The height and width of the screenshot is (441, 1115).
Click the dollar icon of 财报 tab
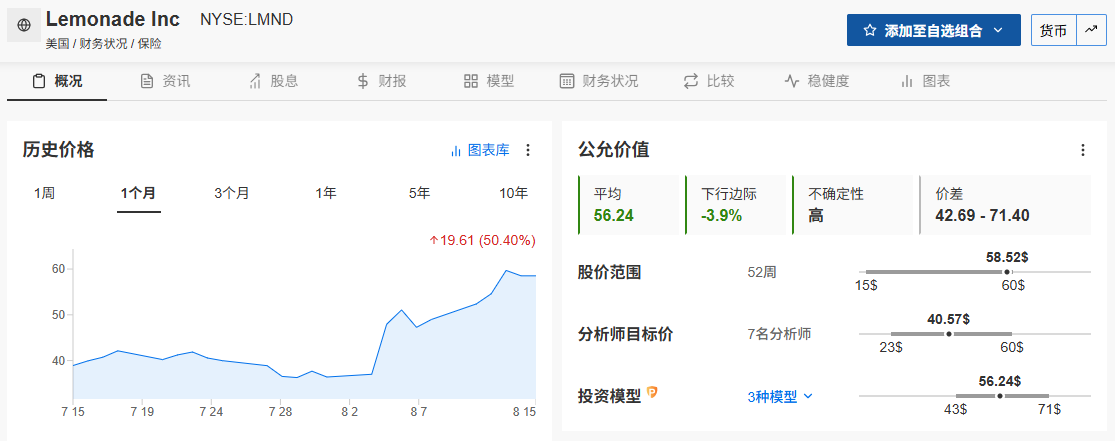363,81
